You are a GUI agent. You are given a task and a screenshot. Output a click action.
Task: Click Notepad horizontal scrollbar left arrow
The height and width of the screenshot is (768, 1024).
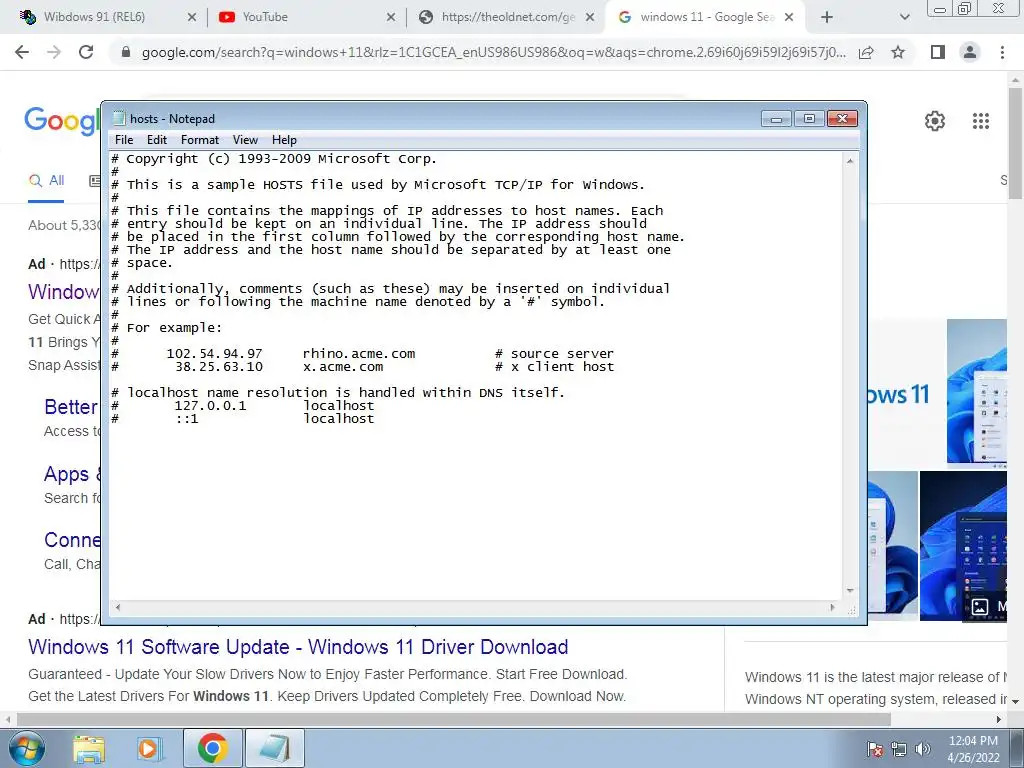[118, 607]
